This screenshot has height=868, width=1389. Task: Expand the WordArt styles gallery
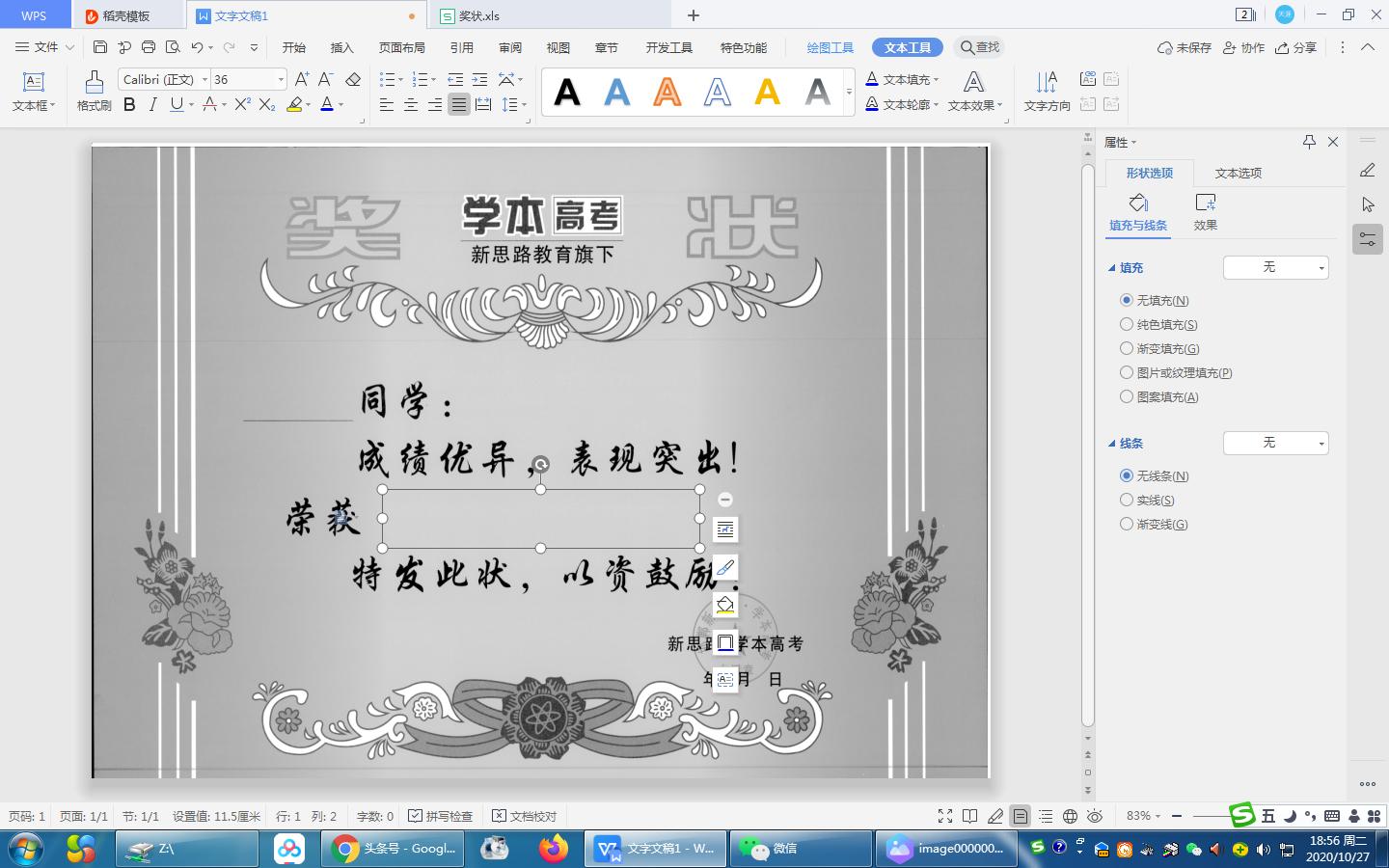(849, 93)
